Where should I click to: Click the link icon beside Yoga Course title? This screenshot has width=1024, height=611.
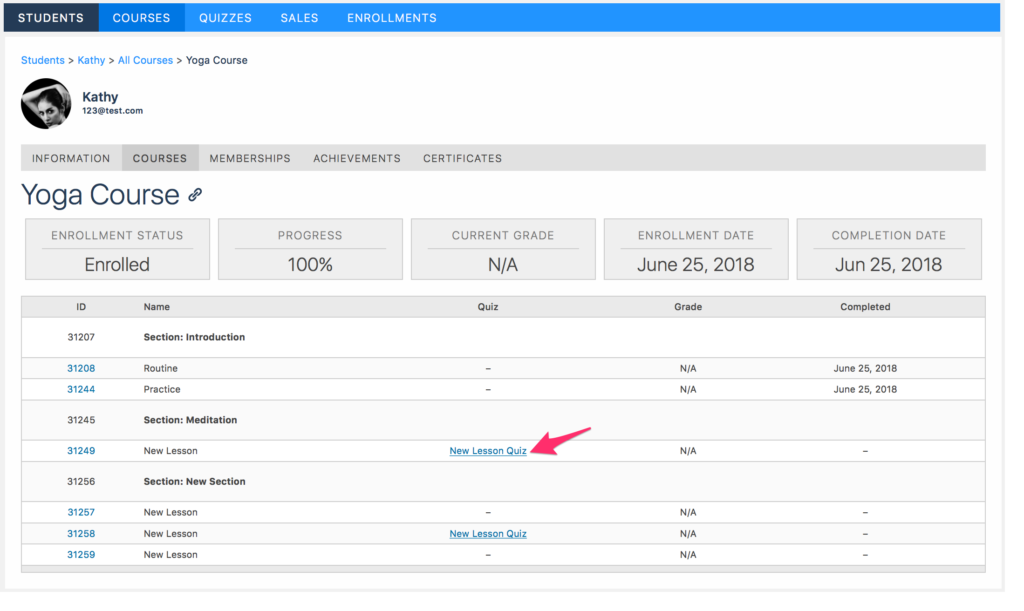tap(195, 195)
